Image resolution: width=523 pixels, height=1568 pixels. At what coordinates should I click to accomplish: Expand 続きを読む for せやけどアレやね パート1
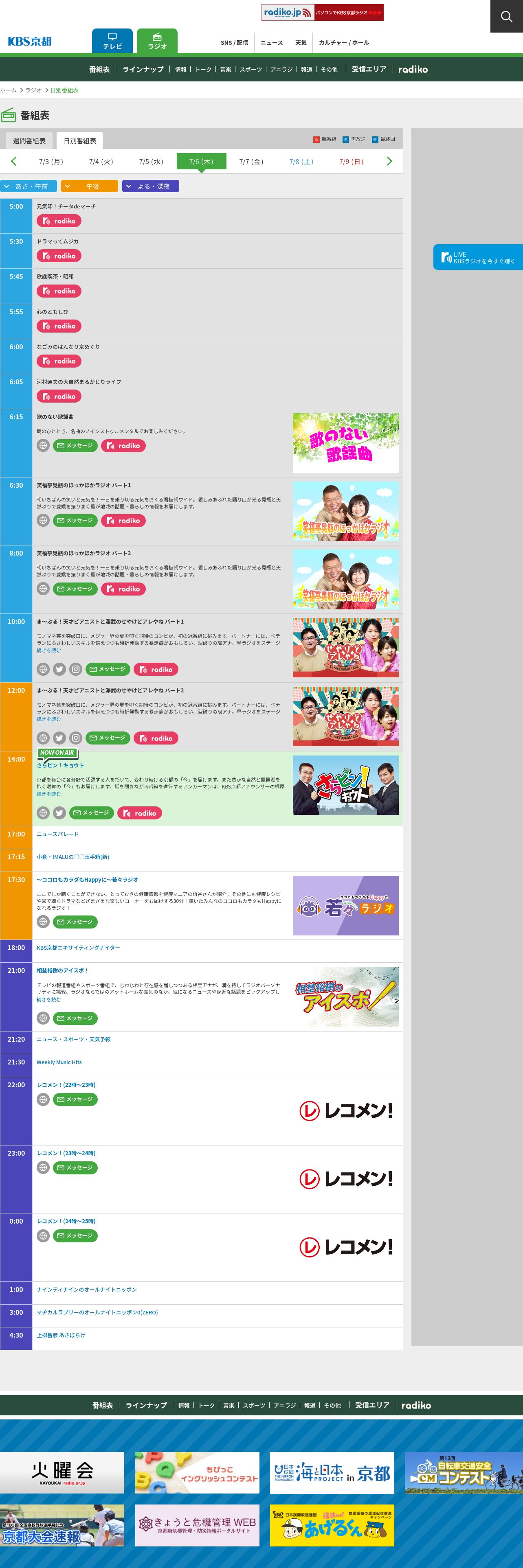coord(49,650)
